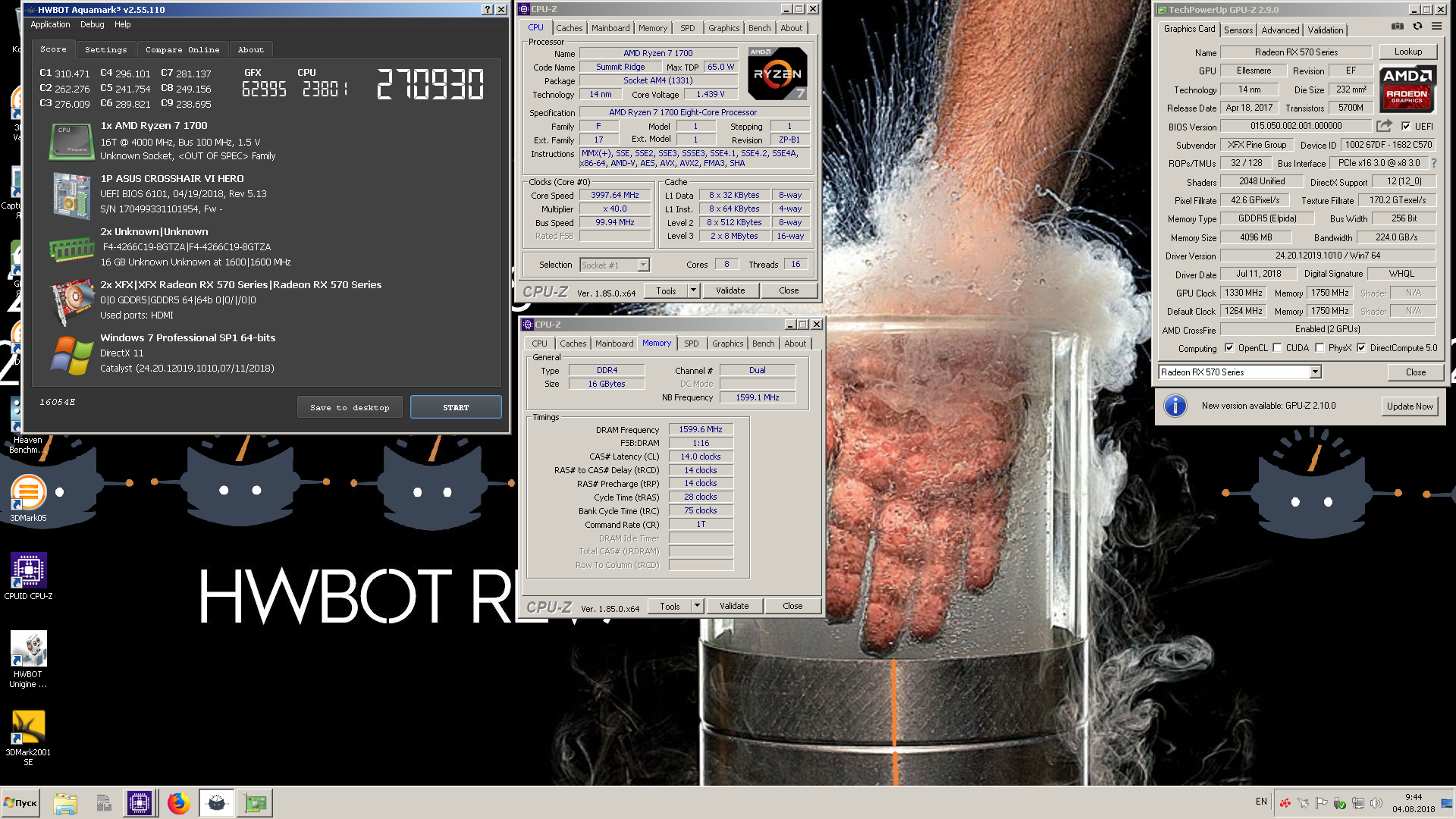Click the processor chip icon in Aquamark
The image size is (1456, 819).
[71, 141]
